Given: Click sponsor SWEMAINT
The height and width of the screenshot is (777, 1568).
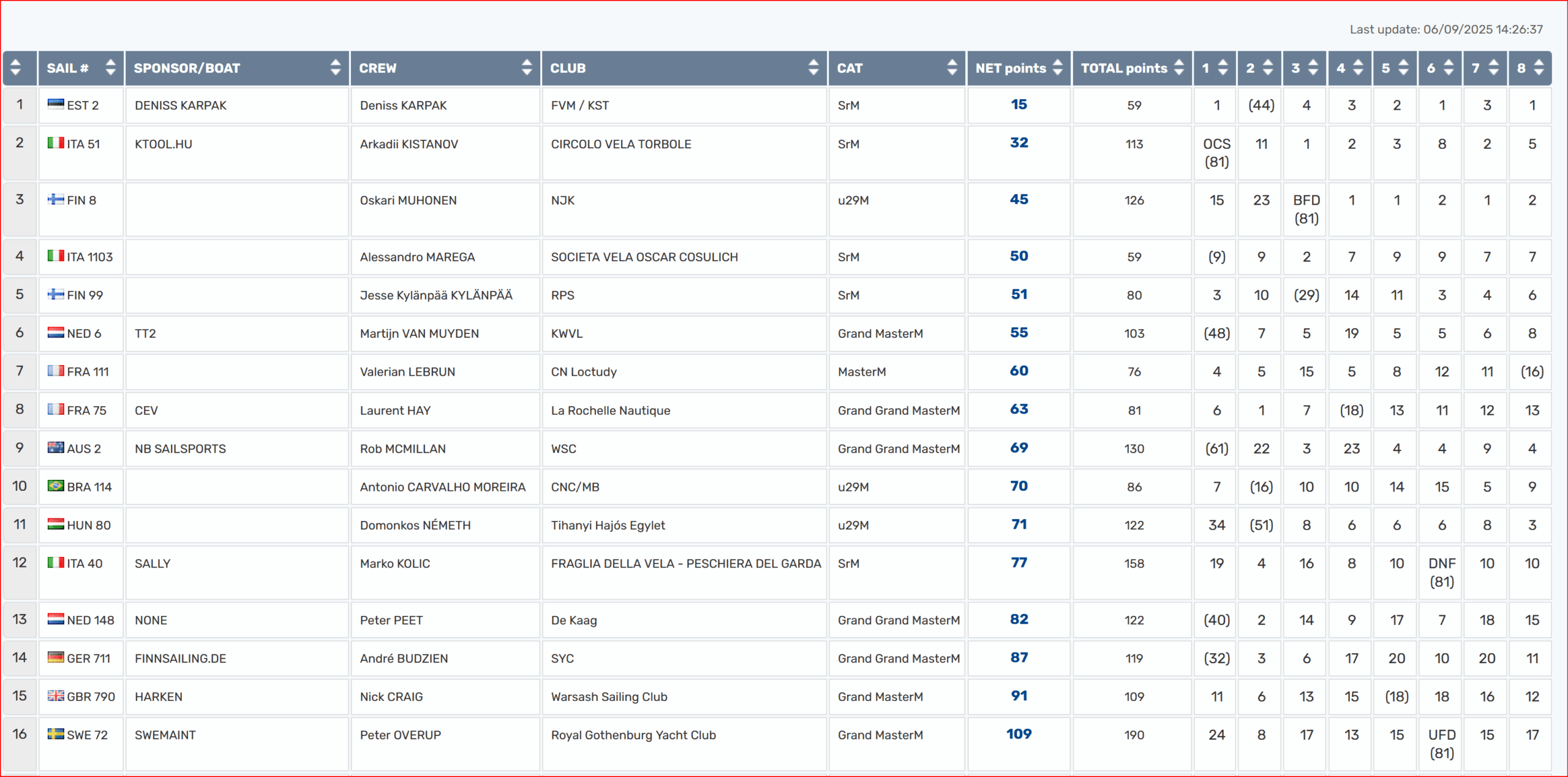Looking at the screenshot, I should (165, 735).
